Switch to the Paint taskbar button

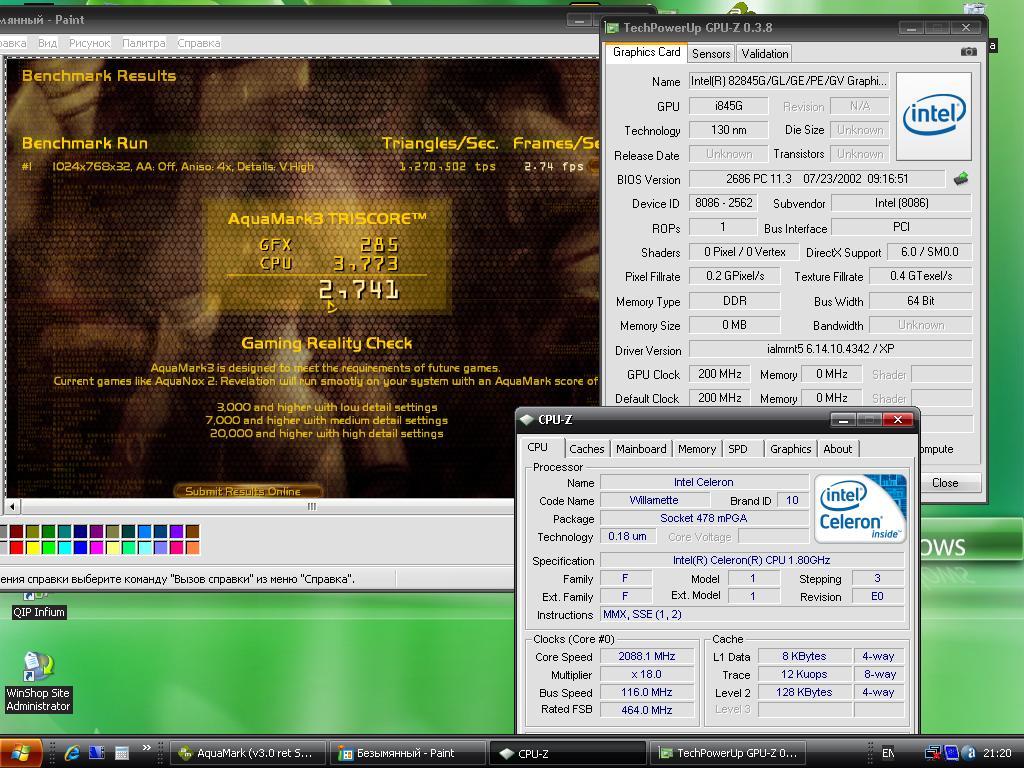click(x=408, y=753)
